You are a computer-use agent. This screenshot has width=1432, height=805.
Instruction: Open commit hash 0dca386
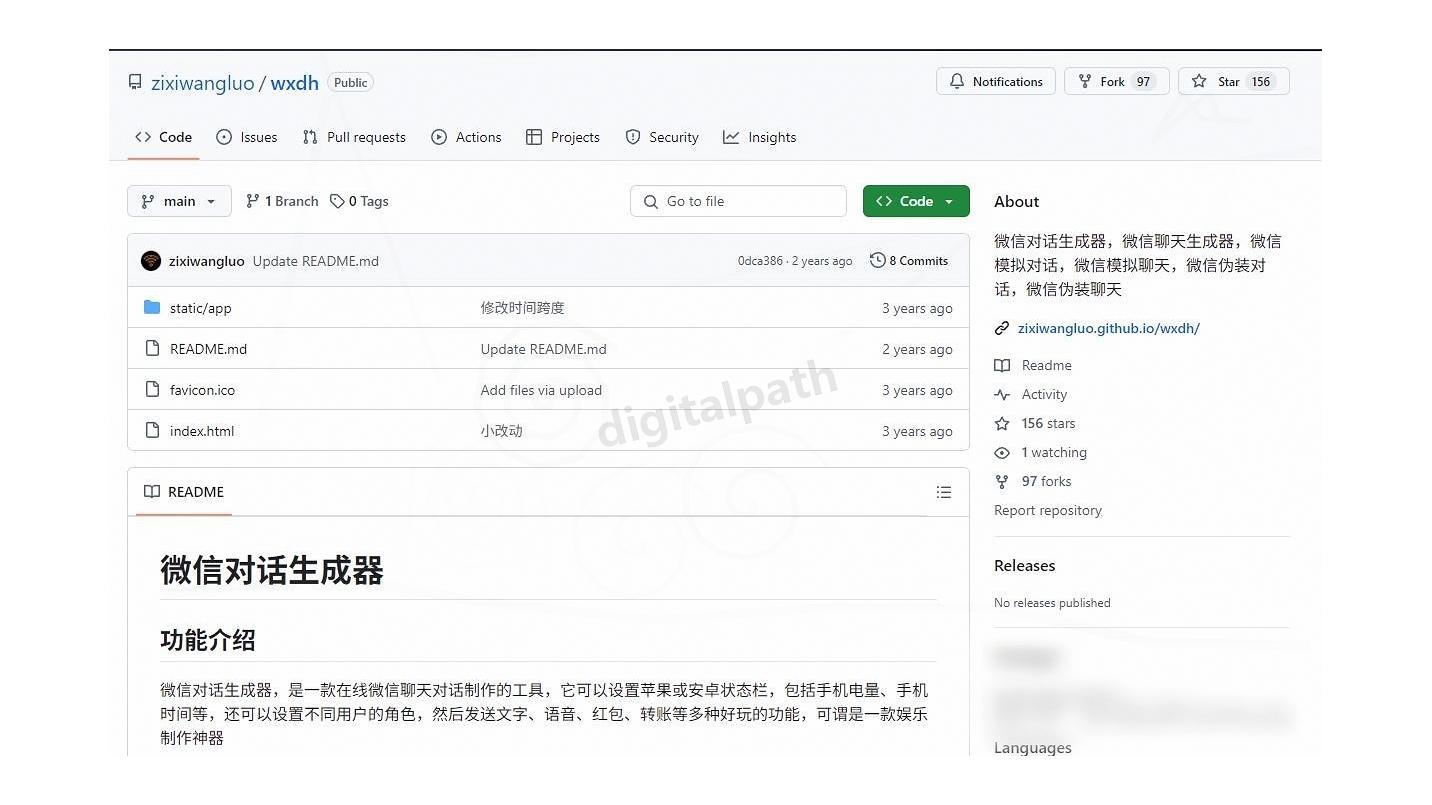760,261
